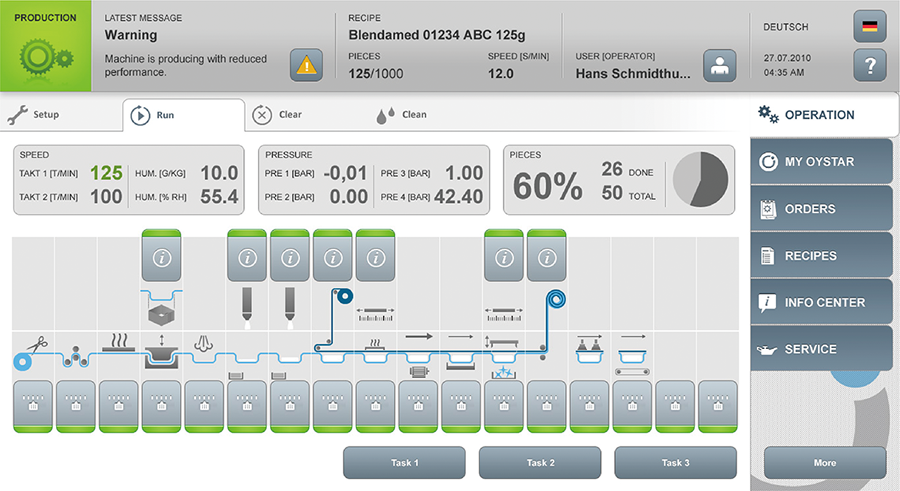Click the warning triangle alert icon

tap(306, 65)
